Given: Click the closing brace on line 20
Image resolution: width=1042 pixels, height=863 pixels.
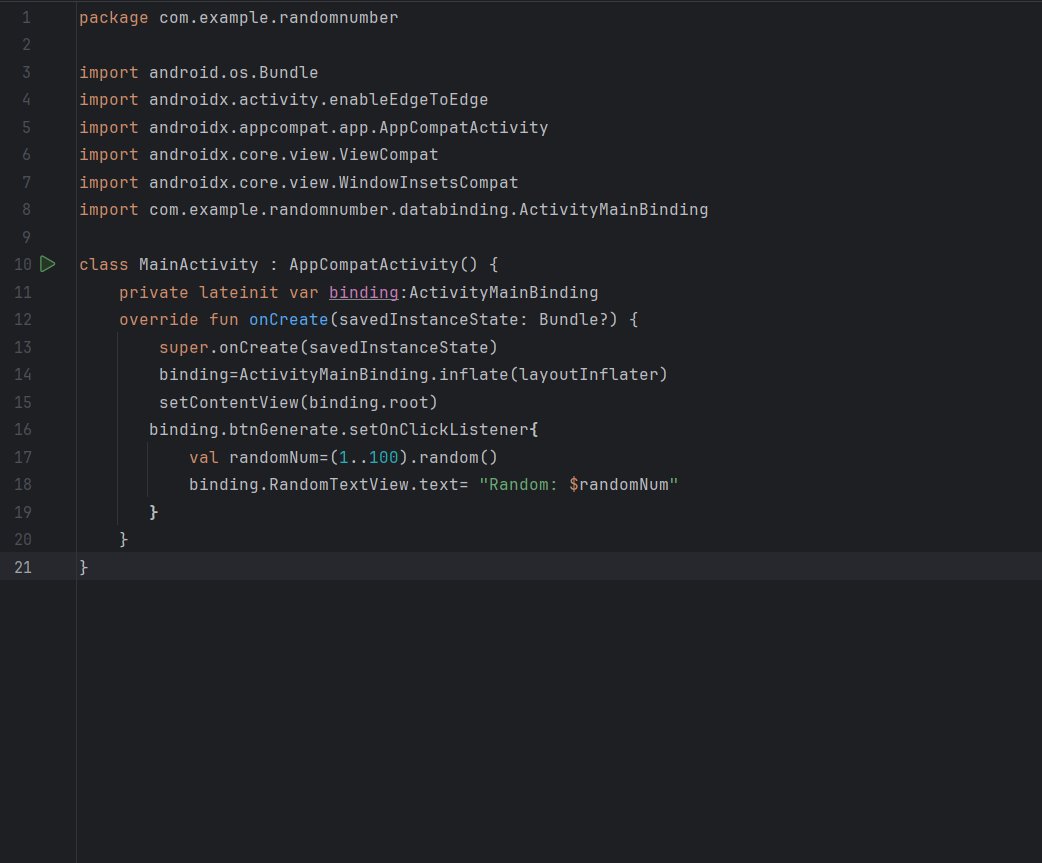Looking at the screenshot, I should point(124,539).
